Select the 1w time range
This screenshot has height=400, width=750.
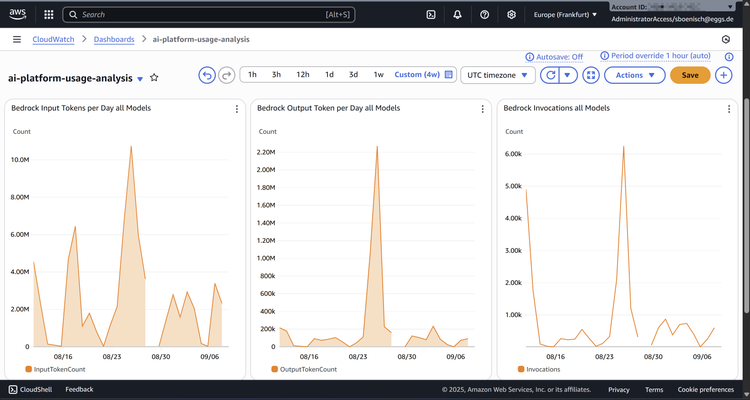378,75
